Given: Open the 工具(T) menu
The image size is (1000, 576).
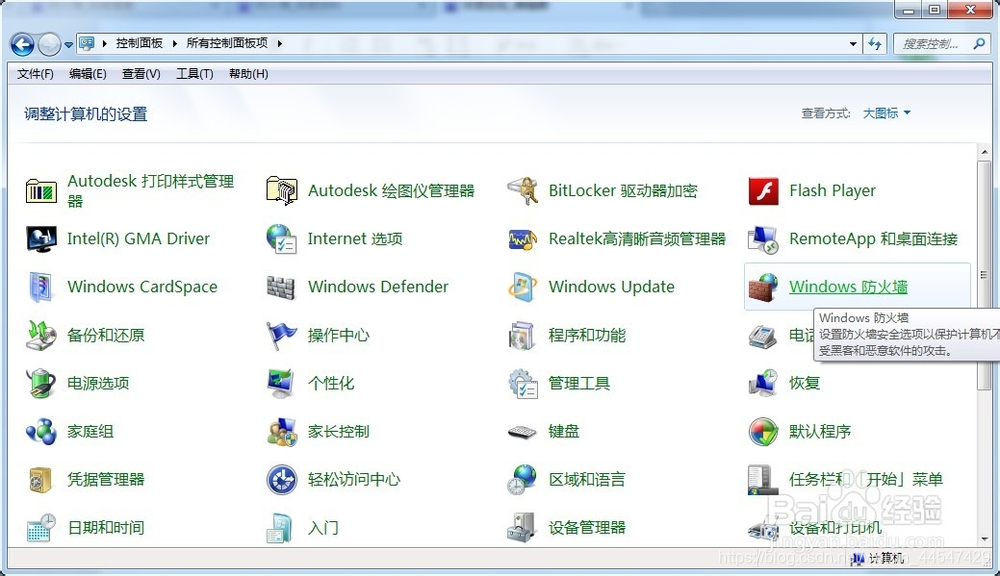Looking at the screenshot, I should coord(195,74).
